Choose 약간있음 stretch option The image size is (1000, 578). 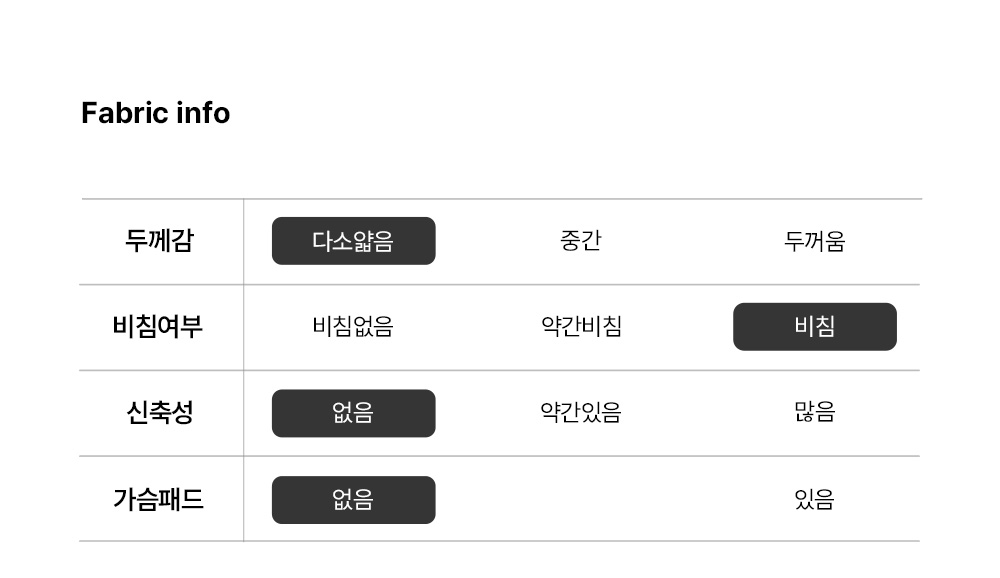581,413
